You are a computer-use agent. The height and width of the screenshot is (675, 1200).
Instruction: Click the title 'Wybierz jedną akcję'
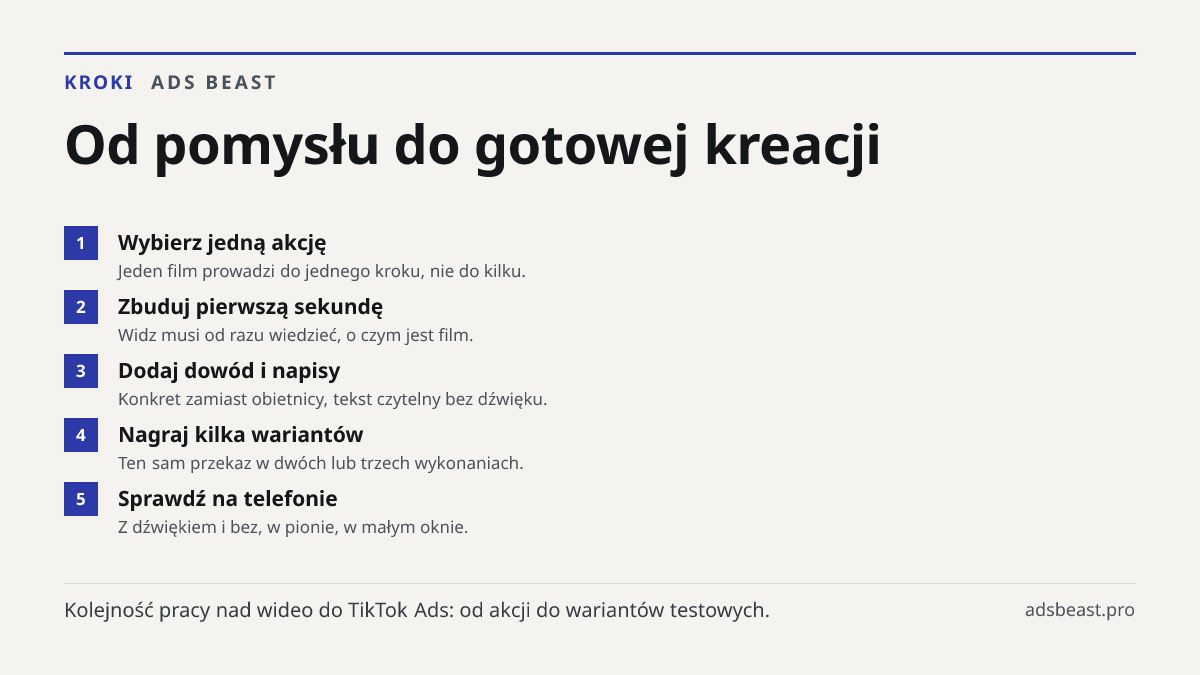coord(222,243)
